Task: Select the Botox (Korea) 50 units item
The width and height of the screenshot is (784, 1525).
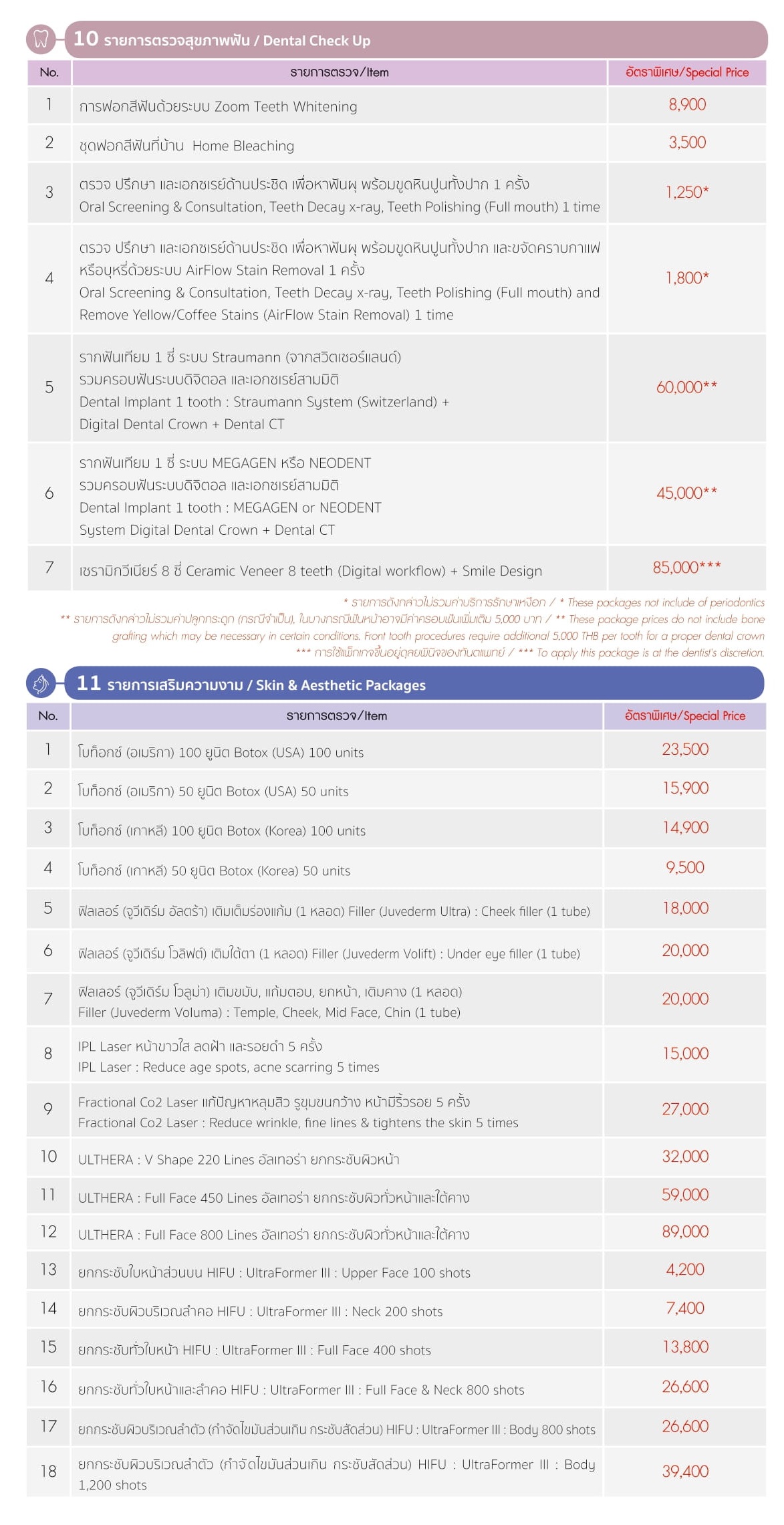Action: click(x=214, y=870)
